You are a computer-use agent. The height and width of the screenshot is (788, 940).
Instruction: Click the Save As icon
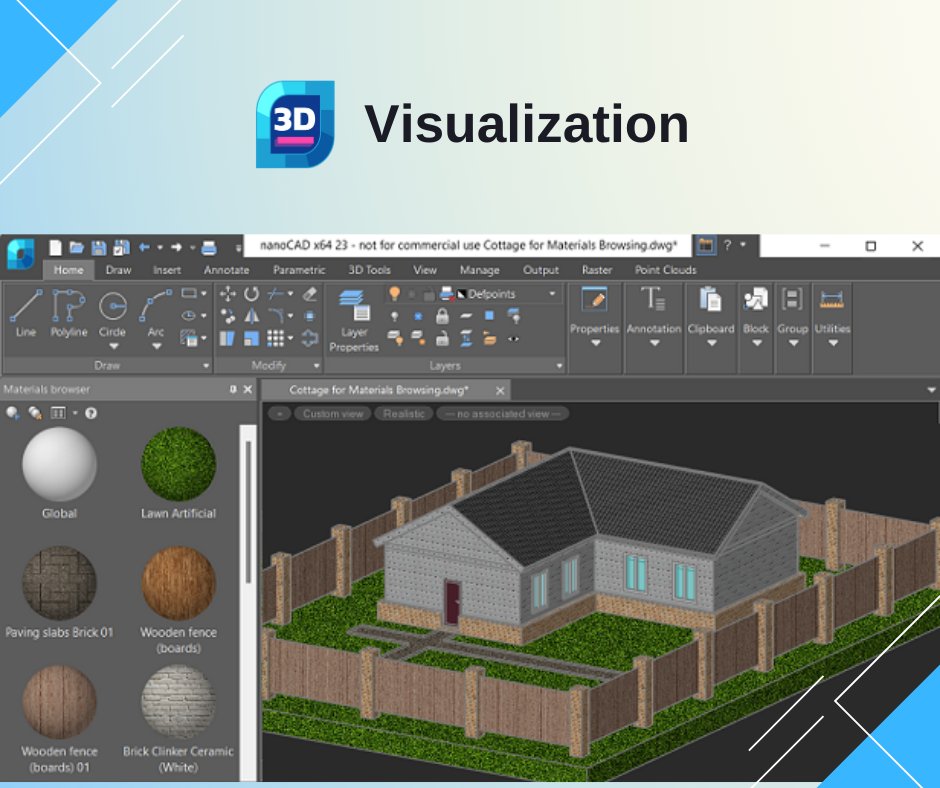[121, 248]
